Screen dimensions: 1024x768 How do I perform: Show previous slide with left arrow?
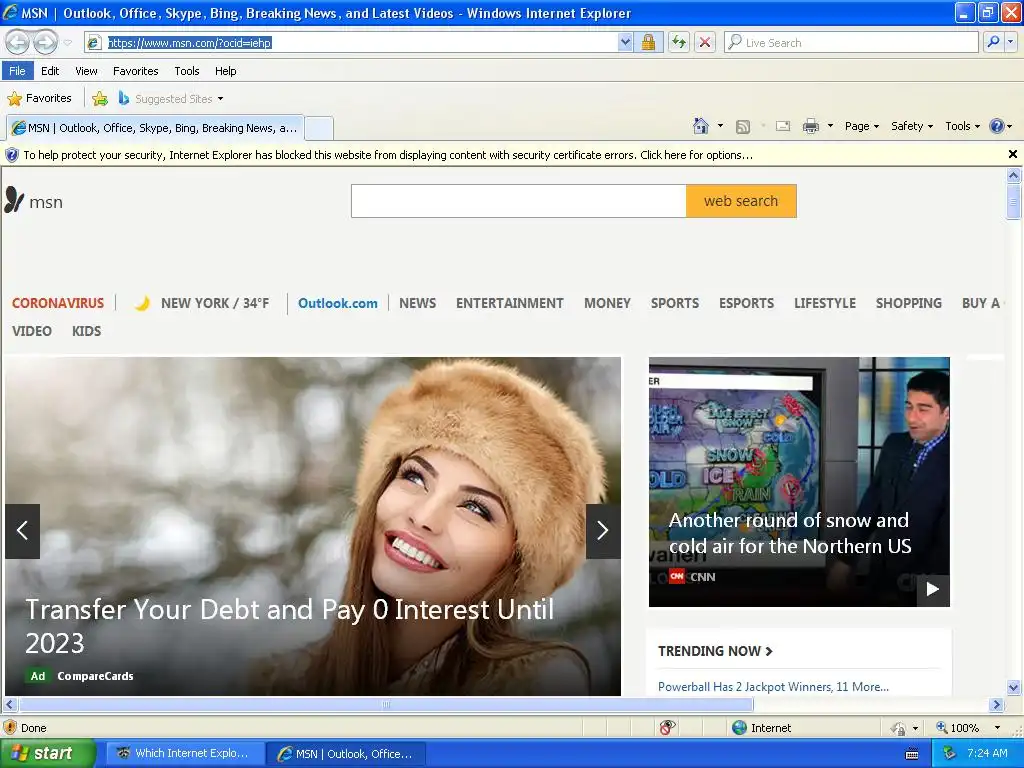(x=22, y=531)
